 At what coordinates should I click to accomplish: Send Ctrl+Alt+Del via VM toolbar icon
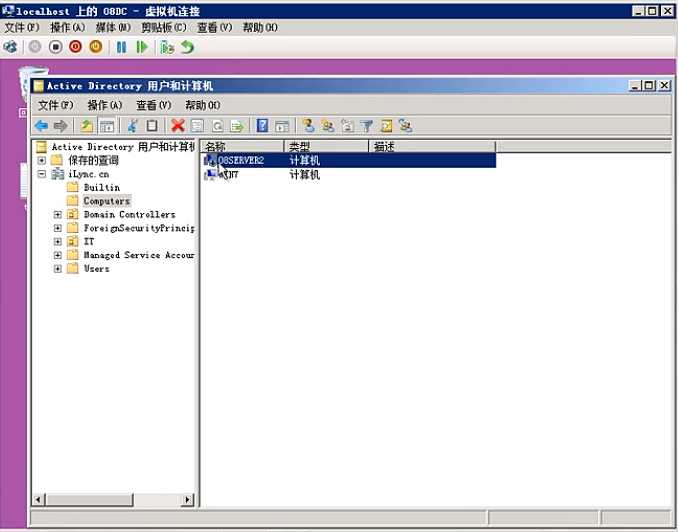pos(10,47)
